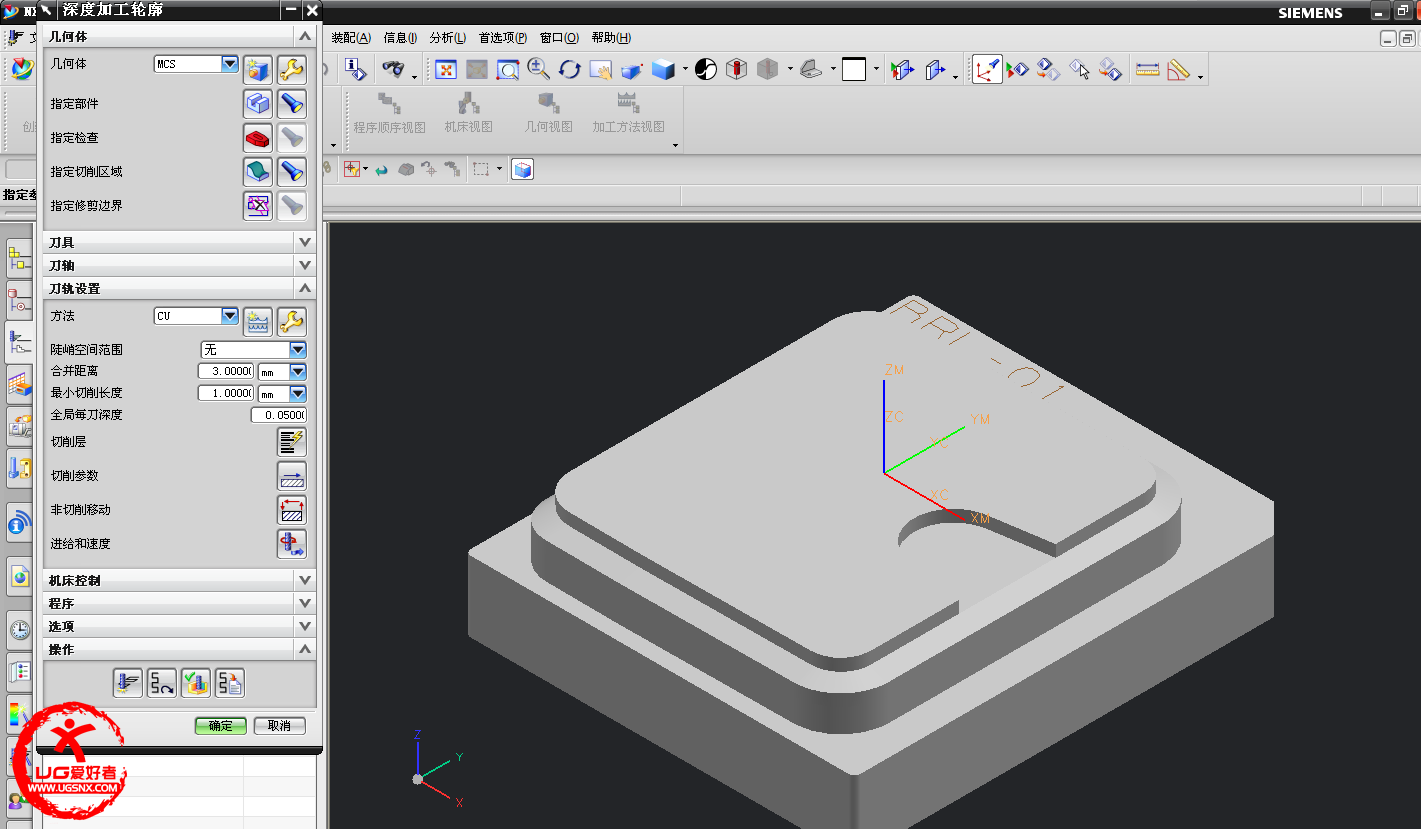Open the 最小切削长度 mm unit dropdown
The width and height of the screenshot is (1421, 829).
[297, 393]
